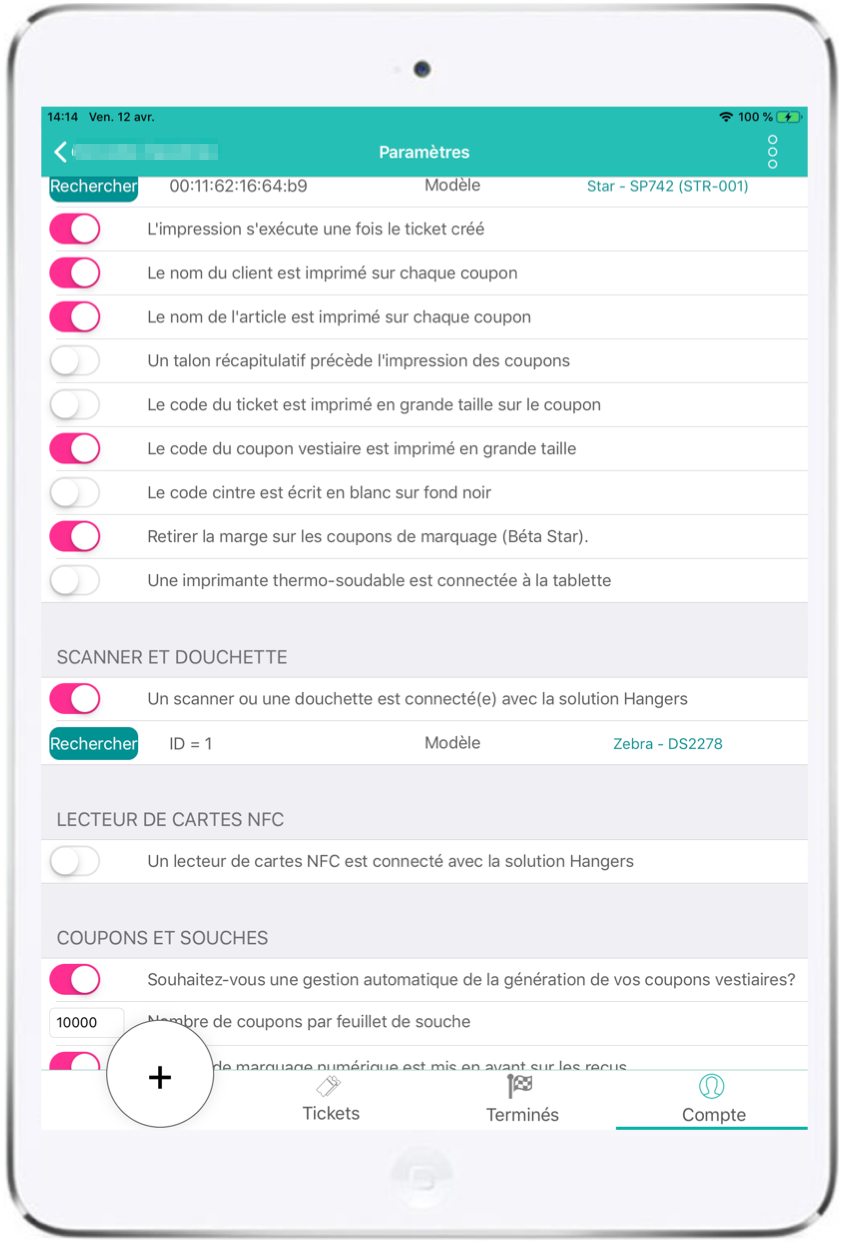Disable printing once ticket is created
Viewport: 844px width, 1242px height.
pyautogui.click(x=75, y=229)
